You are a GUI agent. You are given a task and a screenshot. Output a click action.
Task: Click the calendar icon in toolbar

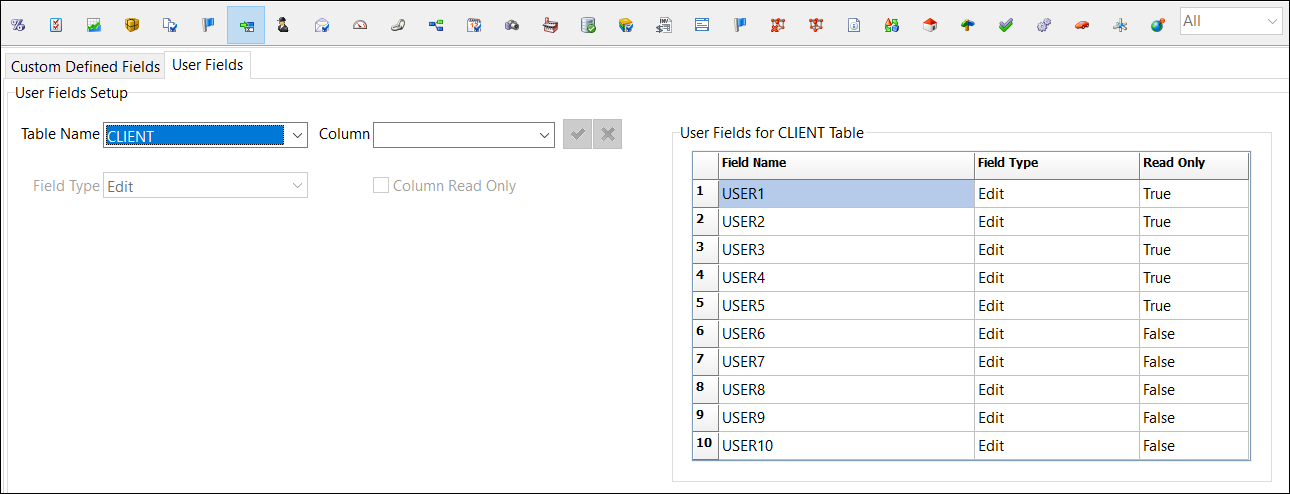[x=474, y=24]
